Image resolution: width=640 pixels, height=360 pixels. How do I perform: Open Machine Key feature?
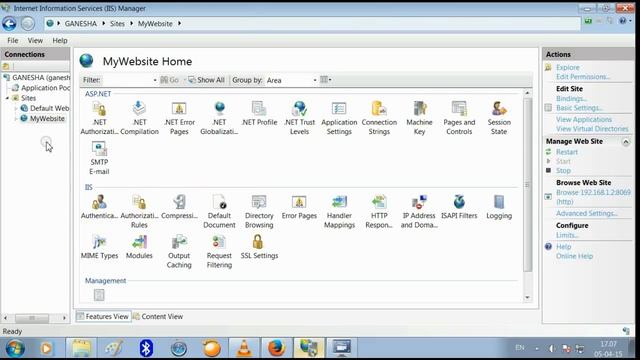click(419, 118)
